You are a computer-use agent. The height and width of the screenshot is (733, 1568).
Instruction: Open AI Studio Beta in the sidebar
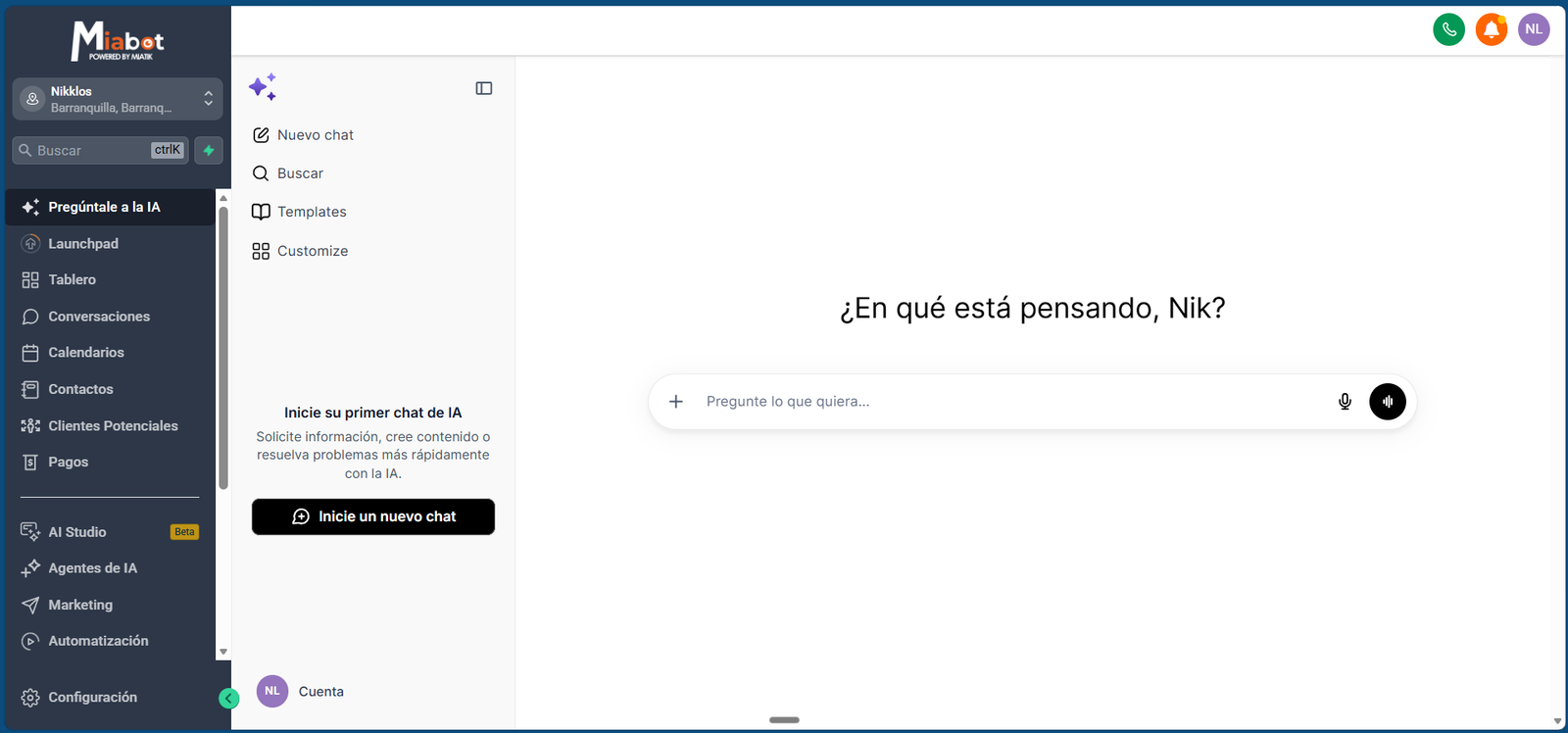click(110, 532)
